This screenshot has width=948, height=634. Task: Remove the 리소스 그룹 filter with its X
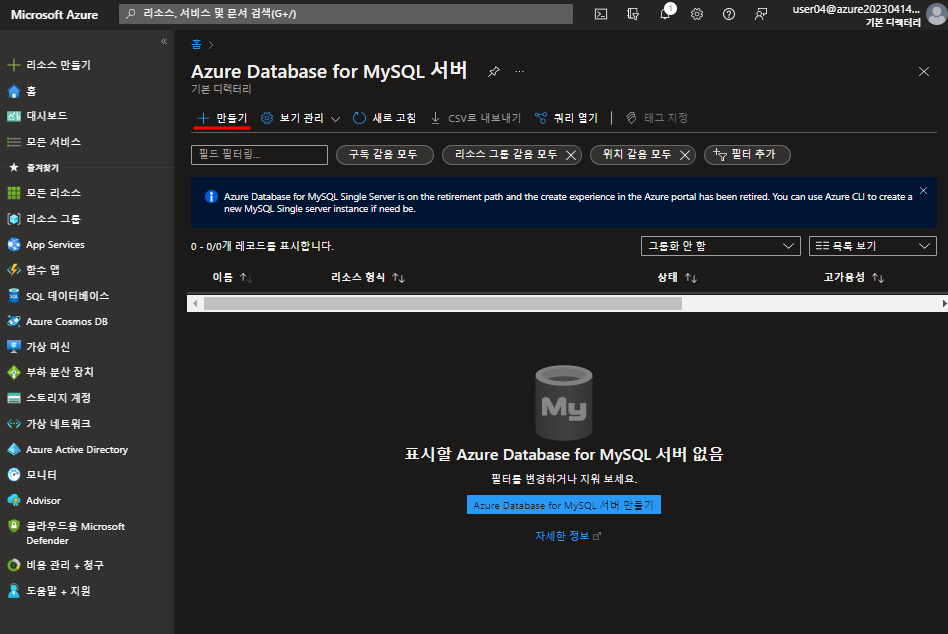571,155
